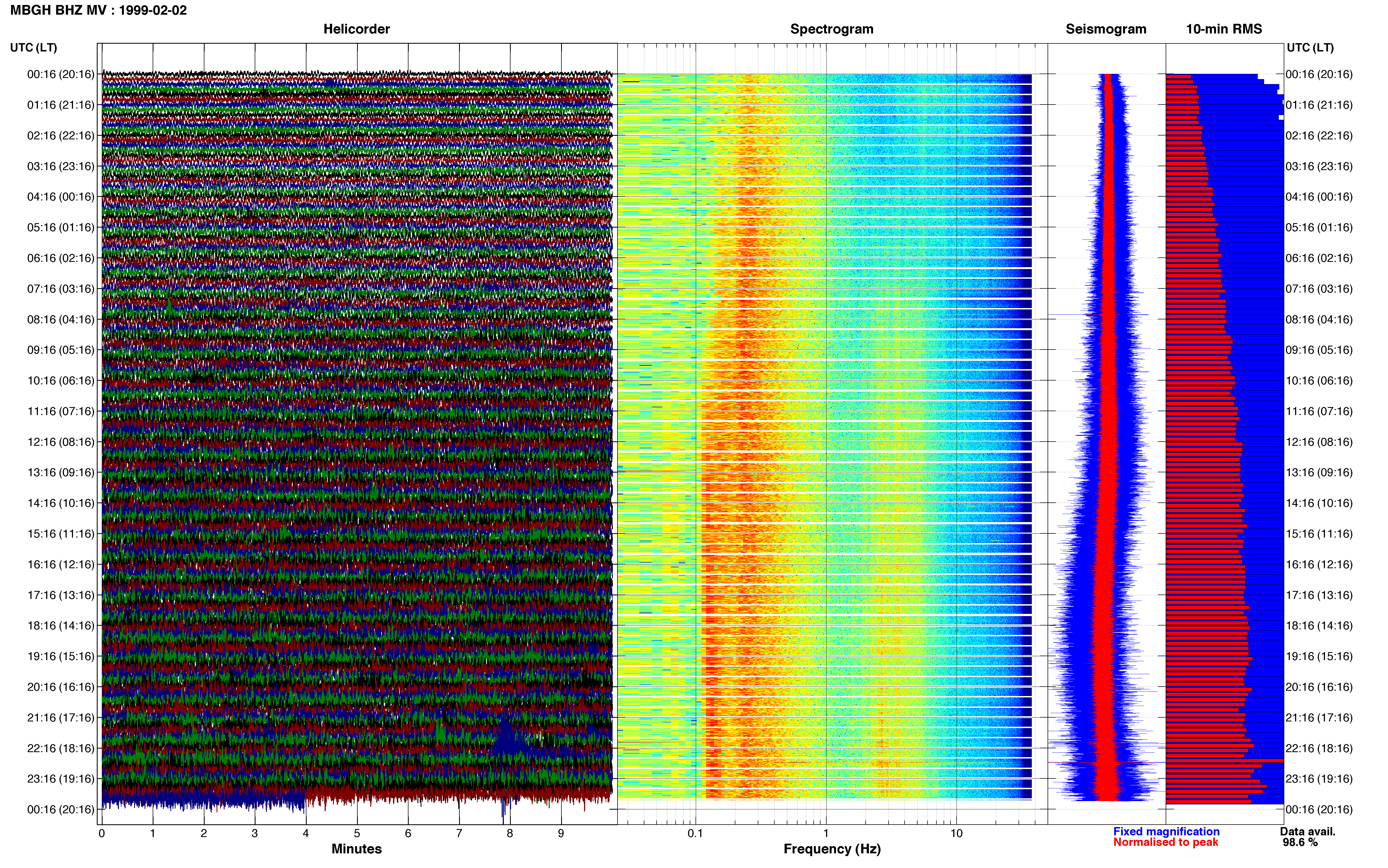Image resolution: width=1388 pixels, height=868 pixels.
Task: Click 16:16 (12:16) label beside Helicorder
Action: coord(60,564)
